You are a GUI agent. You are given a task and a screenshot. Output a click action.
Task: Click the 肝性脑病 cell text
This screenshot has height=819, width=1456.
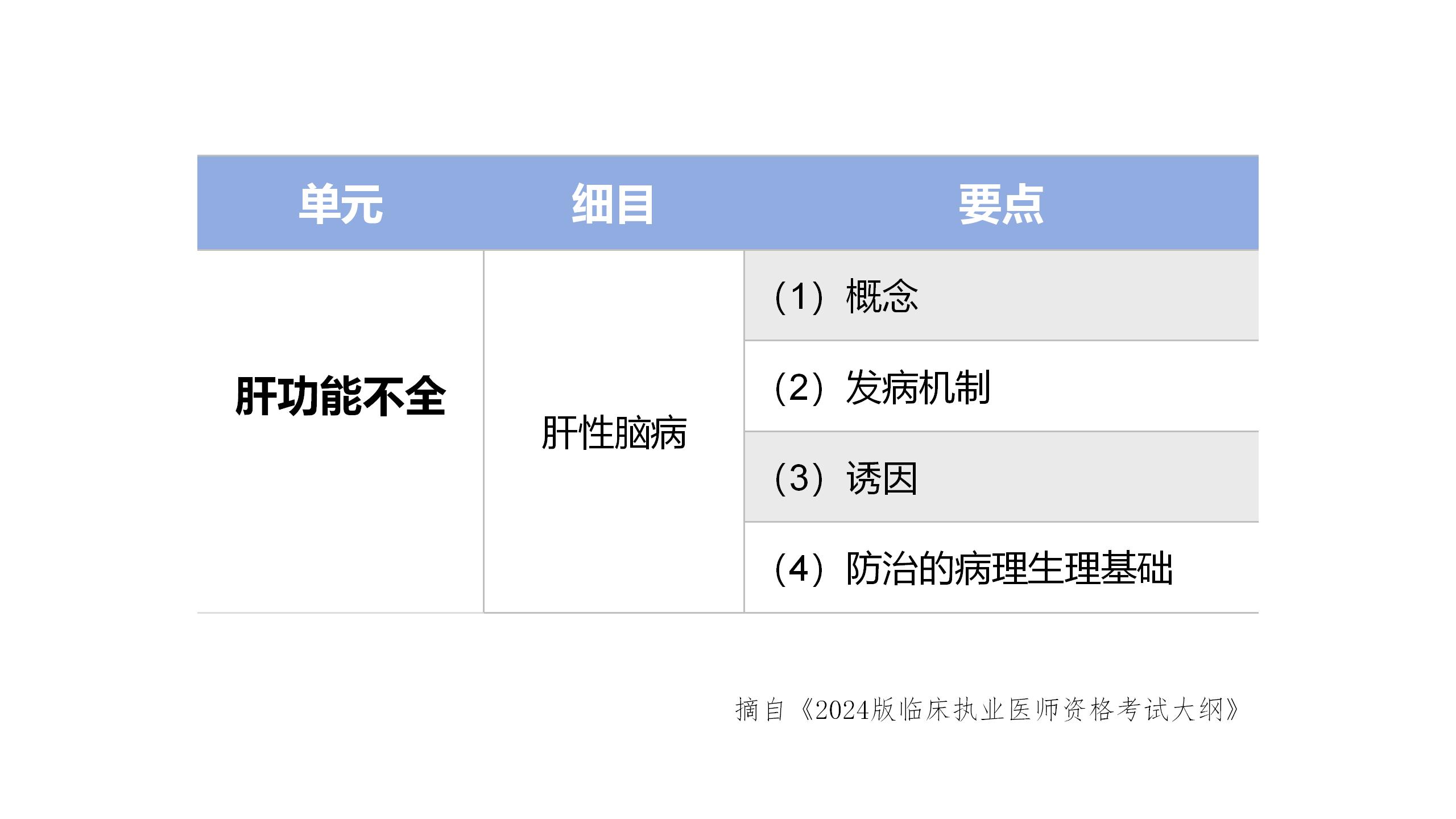[614, 433]
